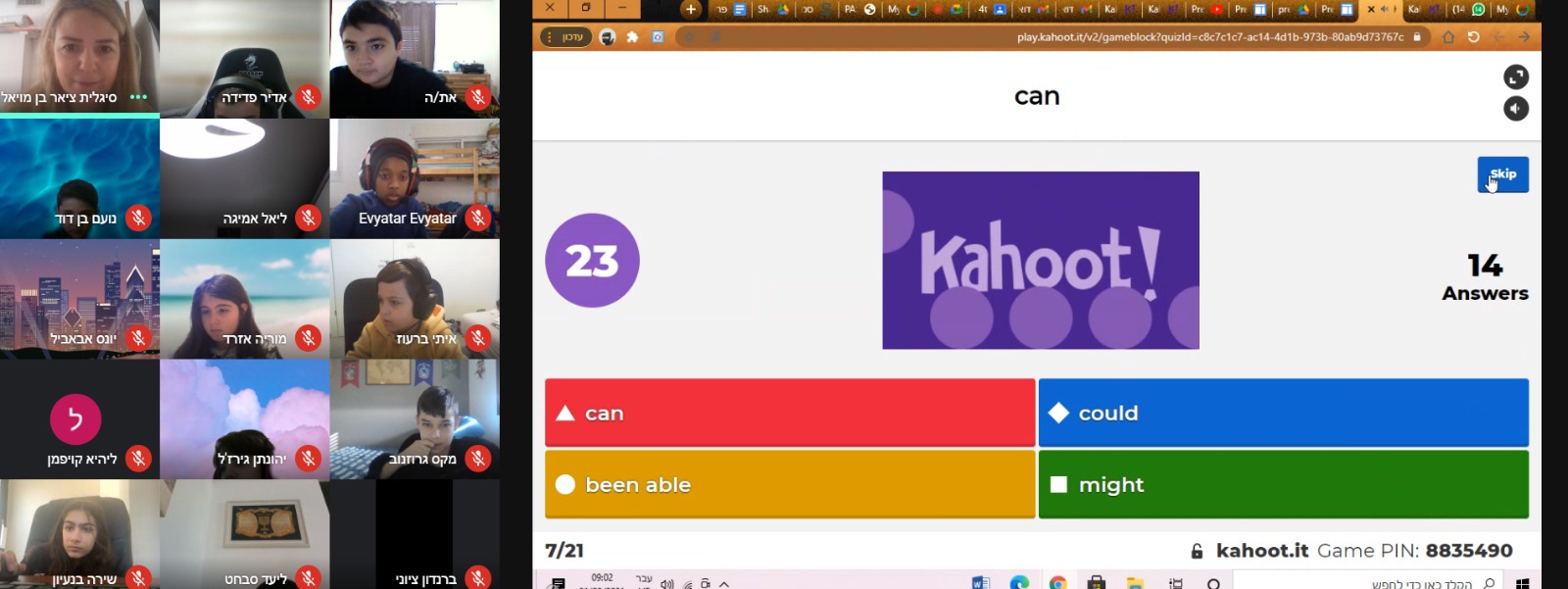Click the Kahoot logo image
The width and height of the screenshot is (1568, 589).
(x=1041, y=261)
